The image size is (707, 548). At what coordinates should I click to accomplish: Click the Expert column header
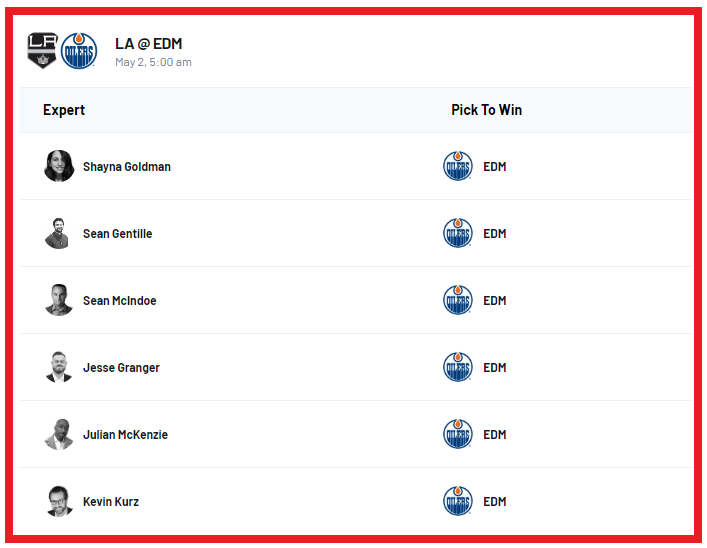click(64, 110)
